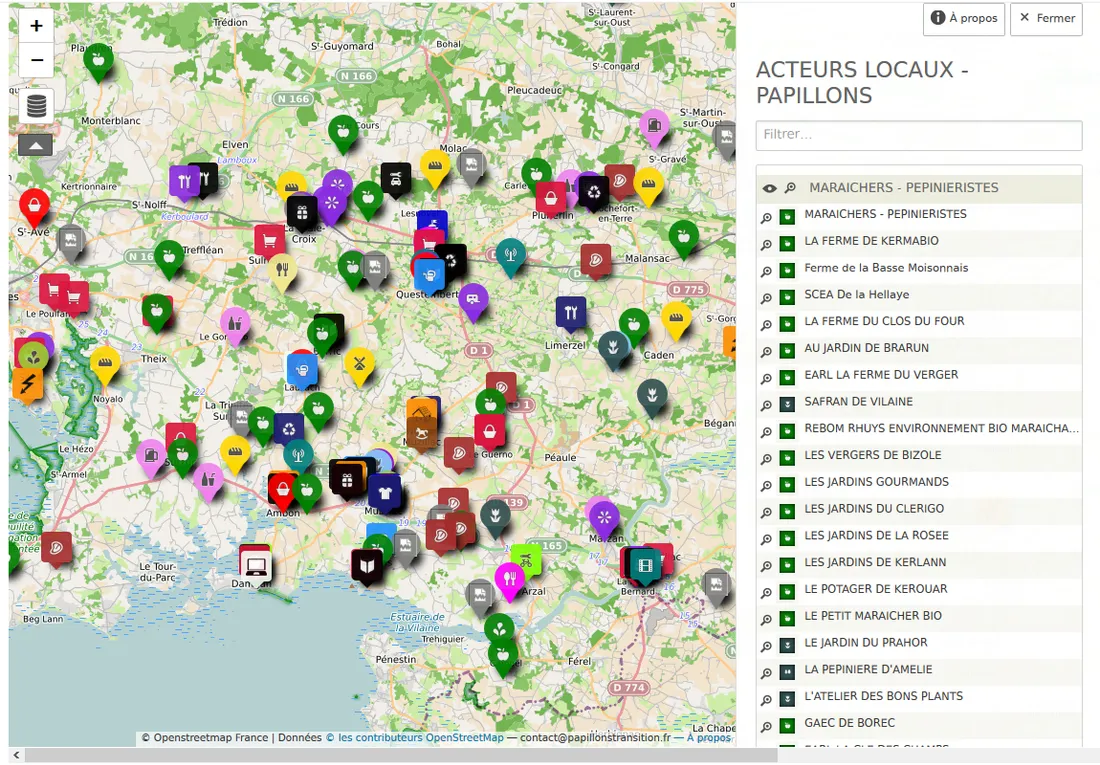The width and height of the screenshot is (1100, 765).
Task: Zoom in on the map
Action: click(36, 26)
